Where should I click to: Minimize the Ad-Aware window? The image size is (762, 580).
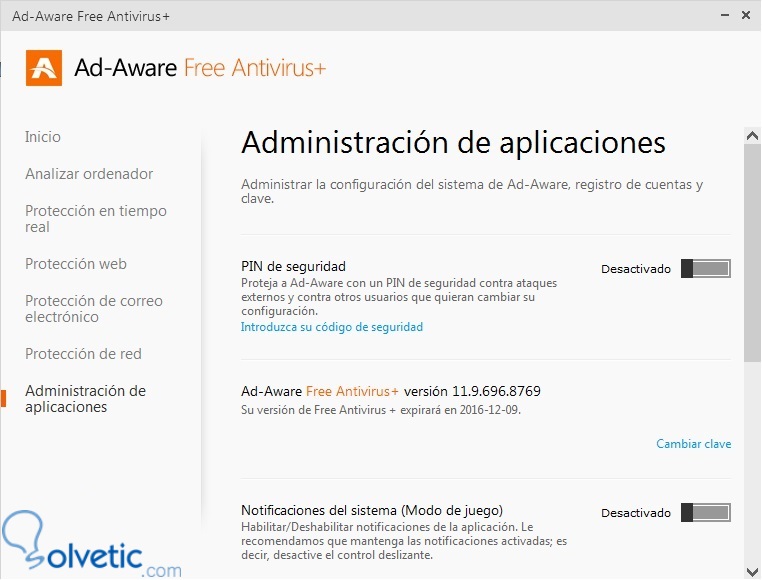pyautogui.click(x=725, y=16)
